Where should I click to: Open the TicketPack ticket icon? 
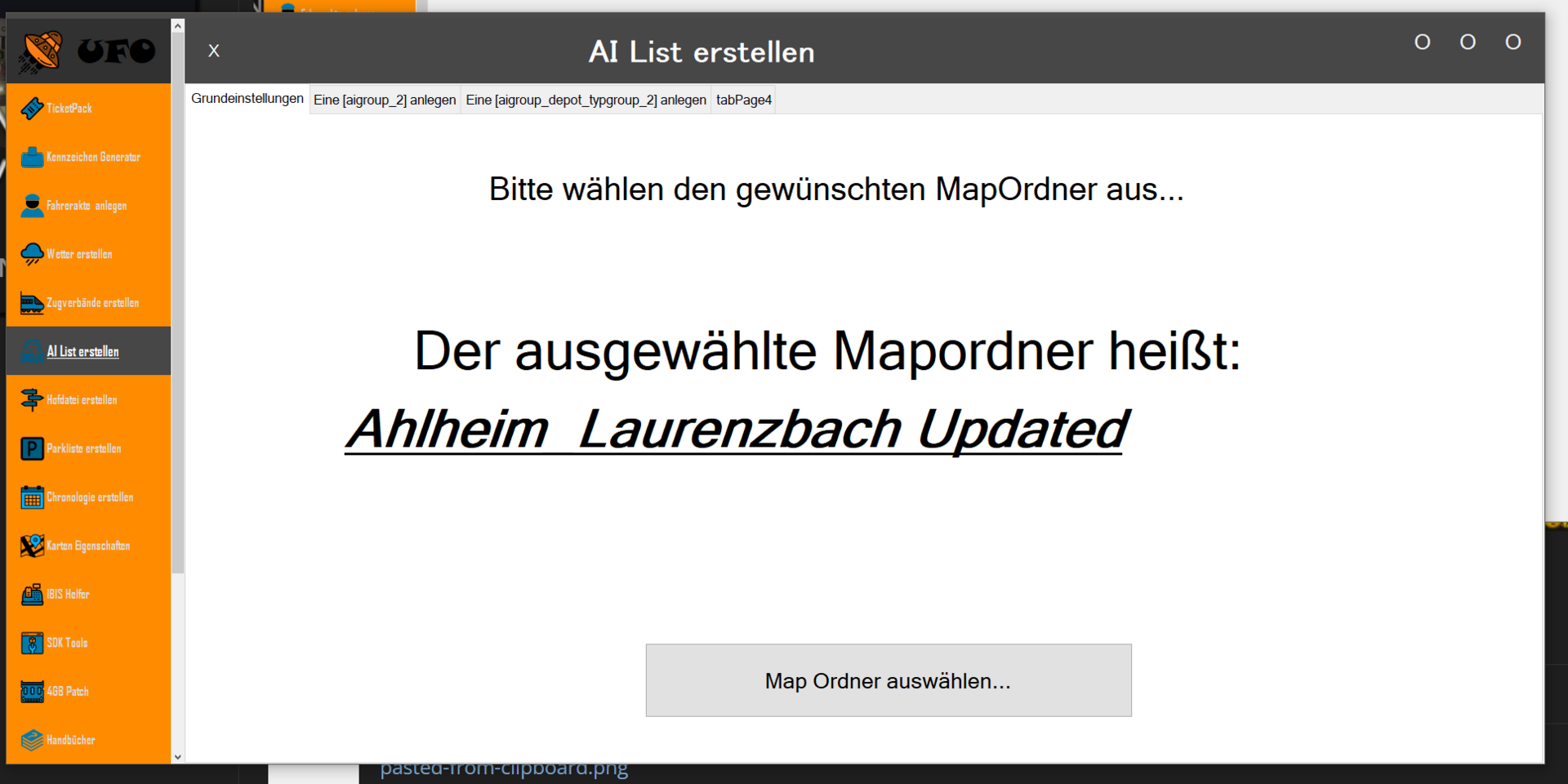[x=32, y=108]
